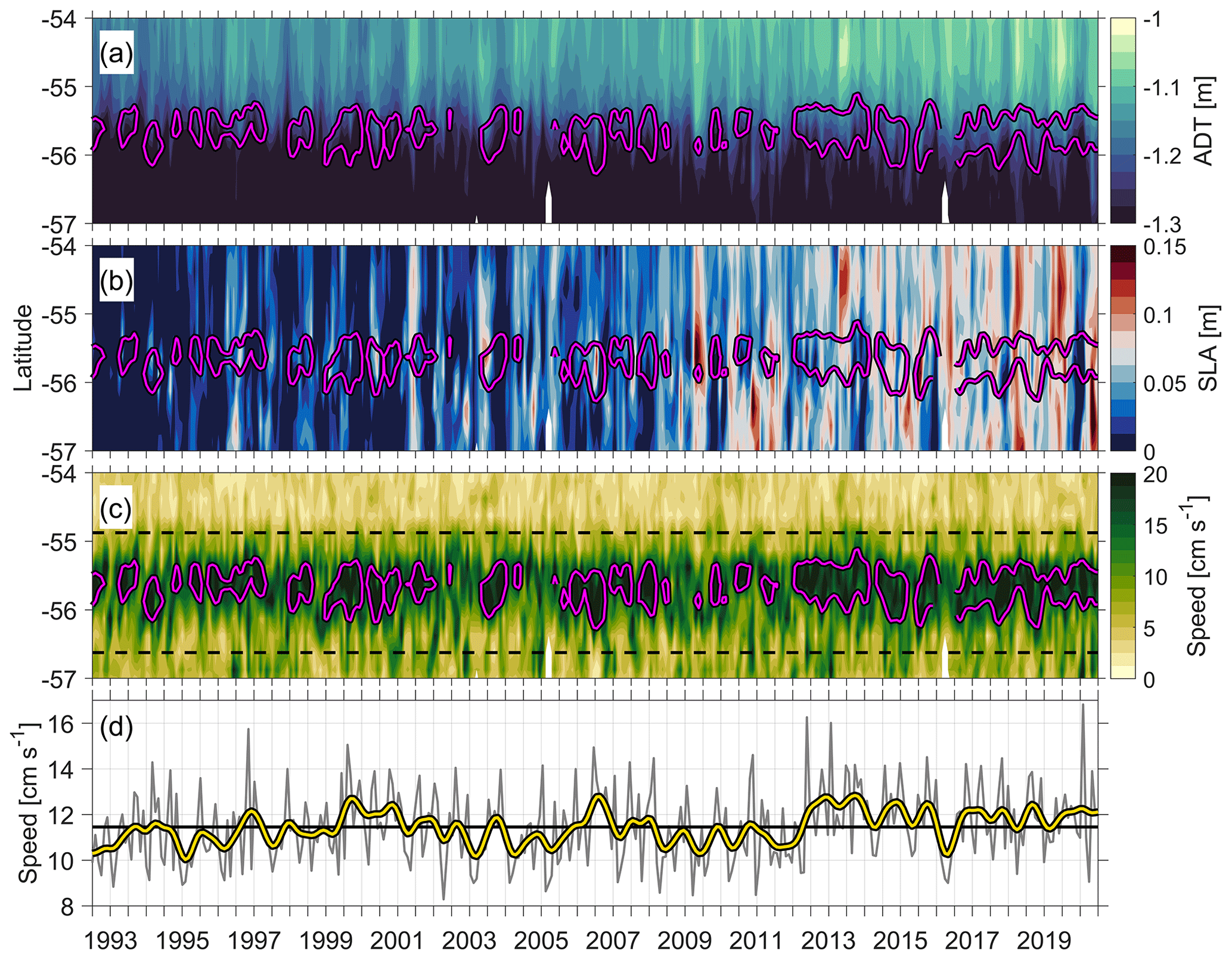
Task: Click the 2019 x-axis label
Action: (1044, 941)
